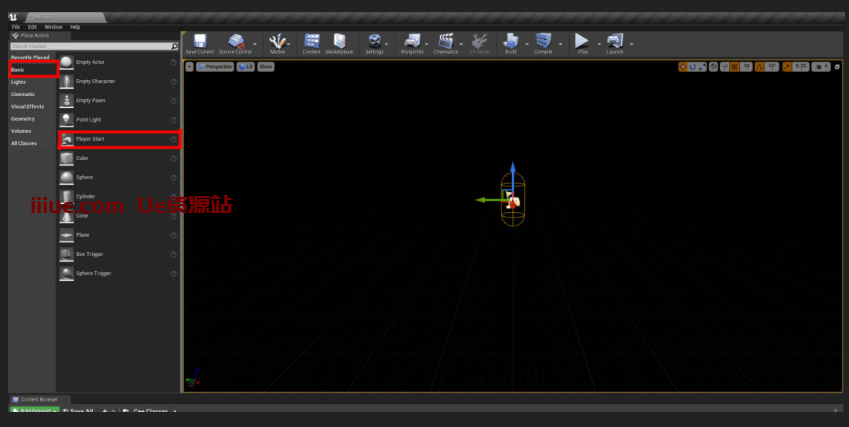Open the Window menu
Viewport: 849px width, 427px height.
click(x=53, y=27)
